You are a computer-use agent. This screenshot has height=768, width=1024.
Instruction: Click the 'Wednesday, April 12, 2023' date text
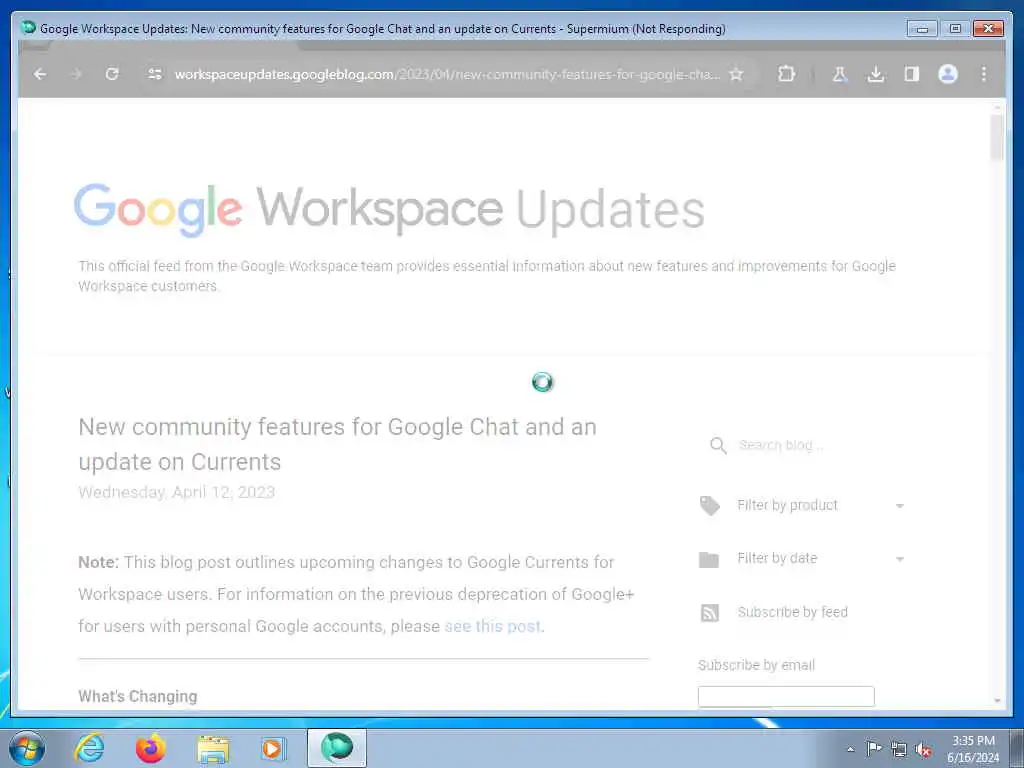click(176, 492)
